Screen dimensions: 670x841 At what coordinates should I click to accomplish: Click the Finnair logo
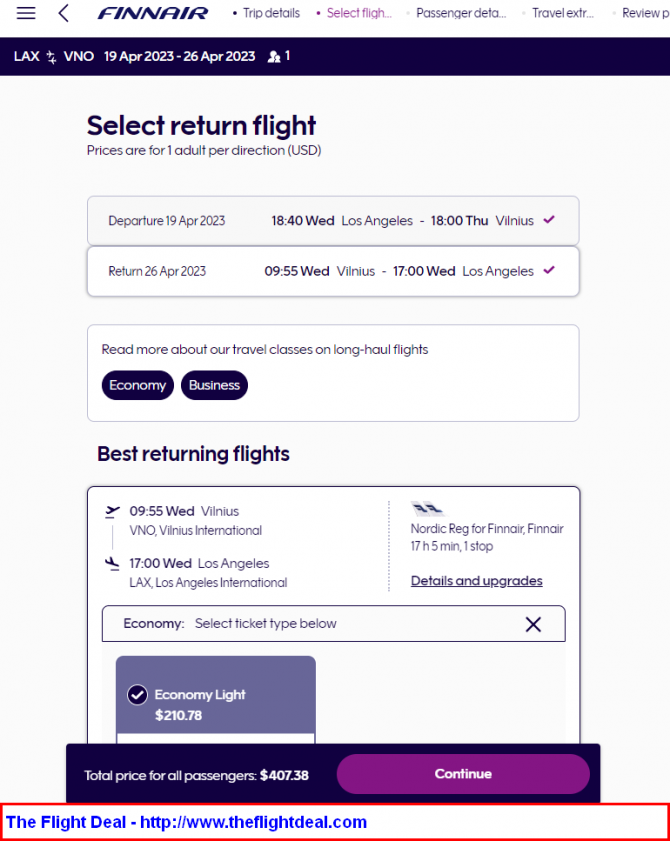152,13
